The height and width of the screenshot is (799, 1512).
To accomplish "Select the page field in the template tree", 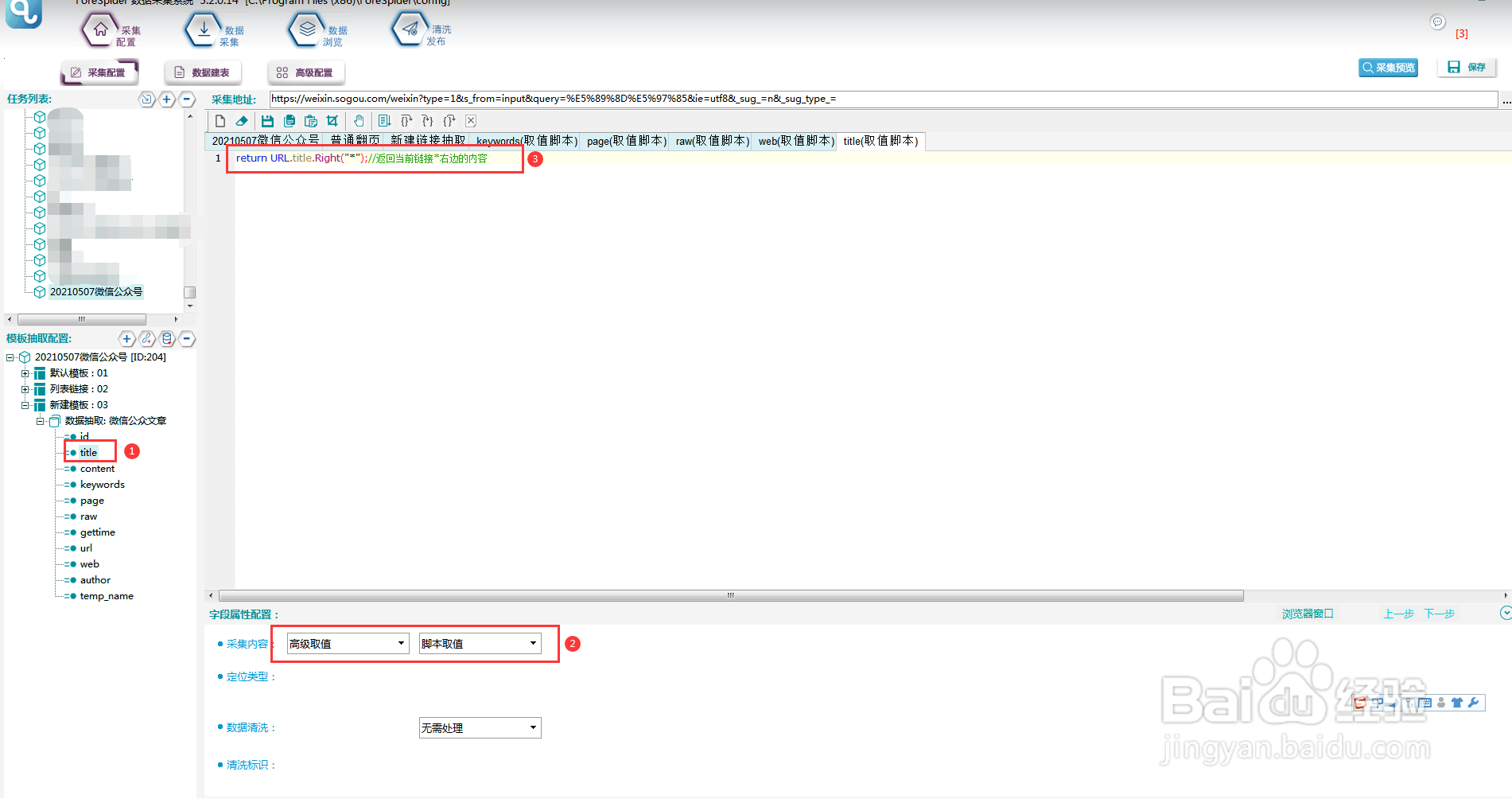I will click(91, 501).
